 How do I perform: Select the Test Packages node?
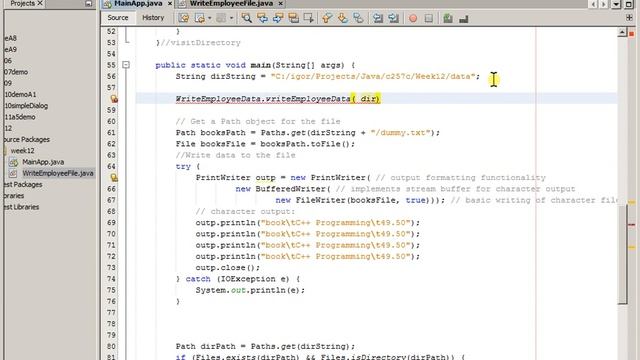(23, 184)
